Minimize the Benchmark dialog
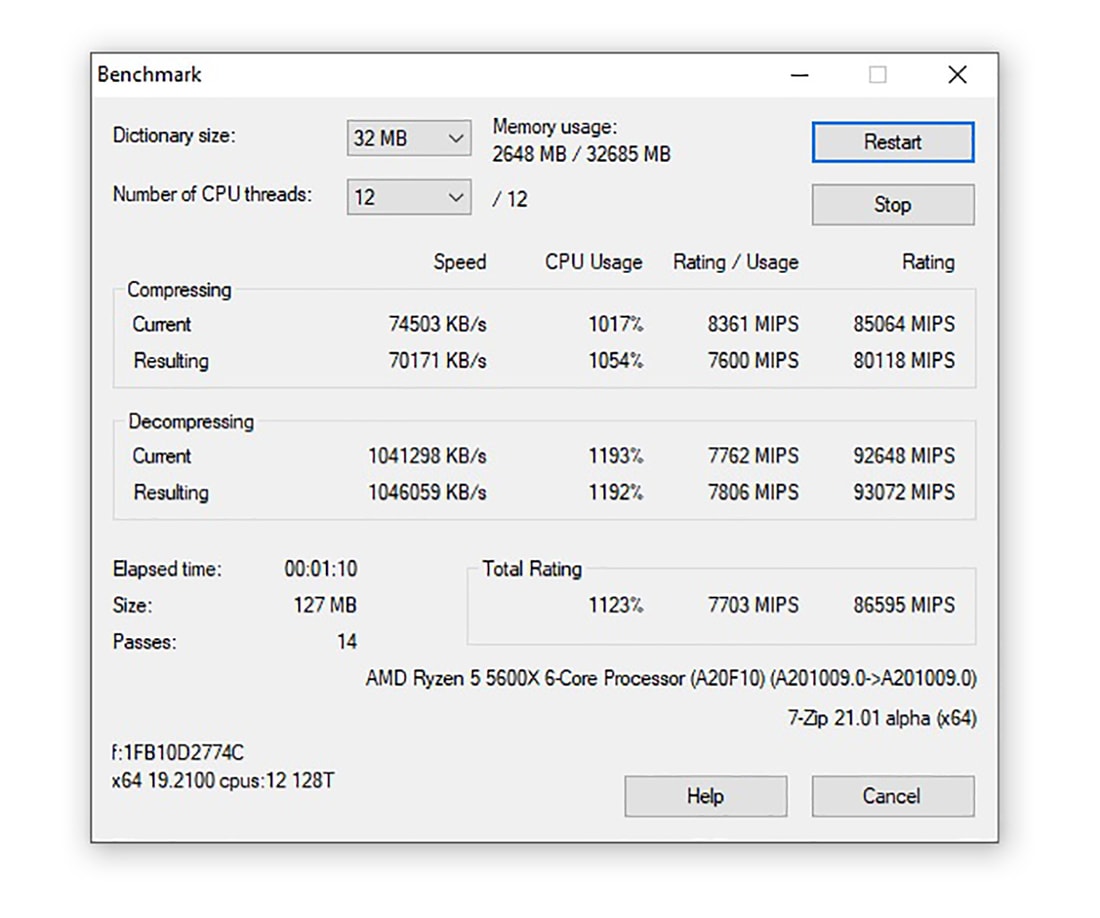1100x918 pixels. coord(798,75)
